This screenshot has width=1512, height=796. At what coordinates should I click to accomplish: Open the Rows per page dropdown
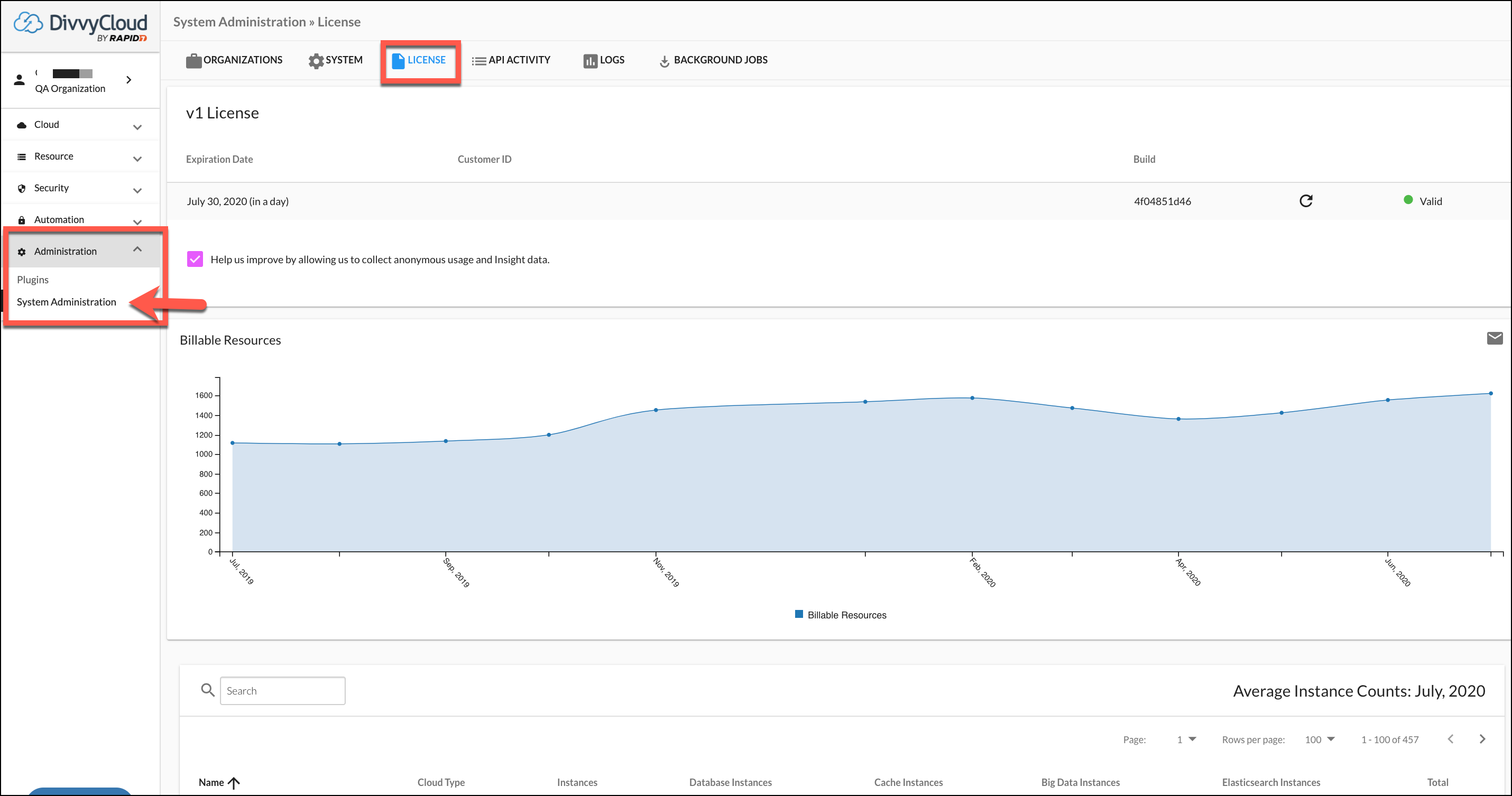(1320, 739)
